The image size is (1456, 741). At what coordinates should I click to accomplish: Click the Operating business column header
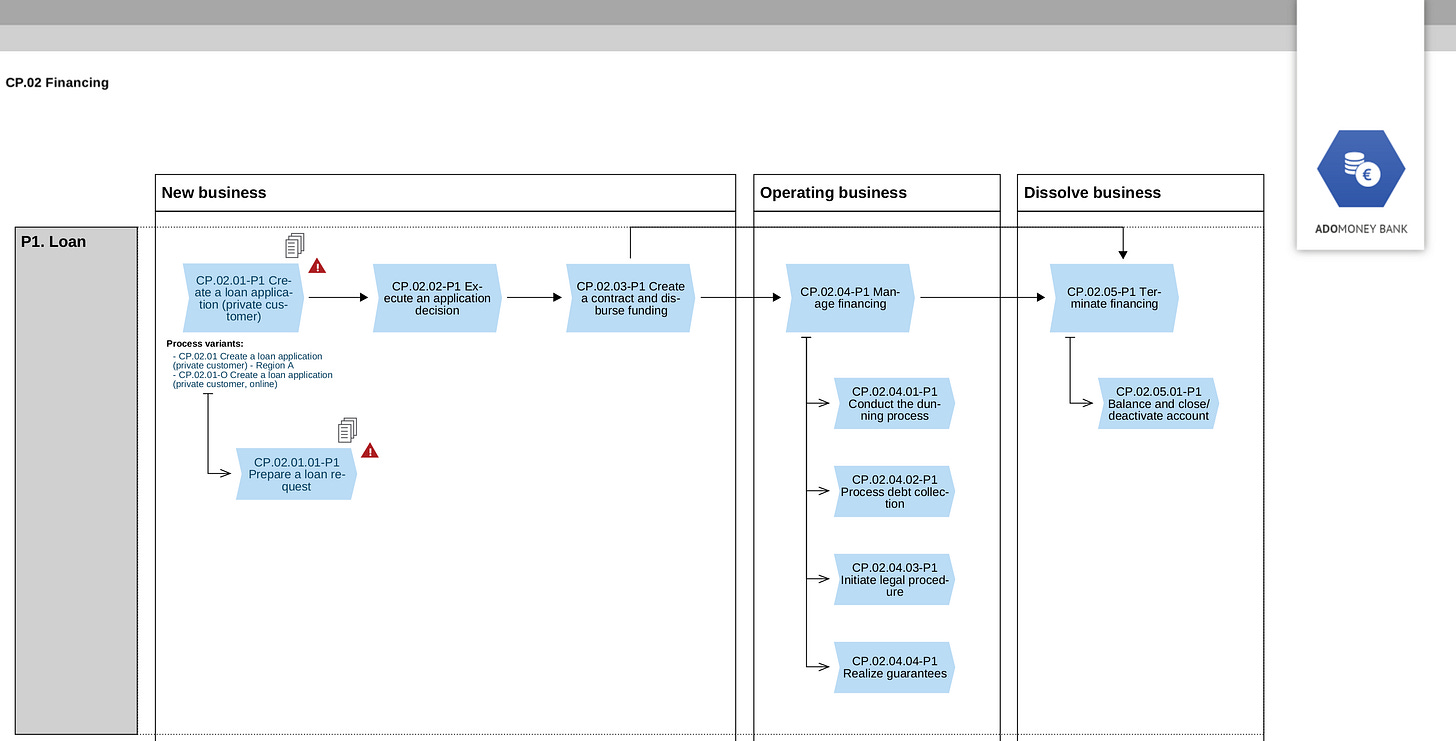(x=877, y=193)
